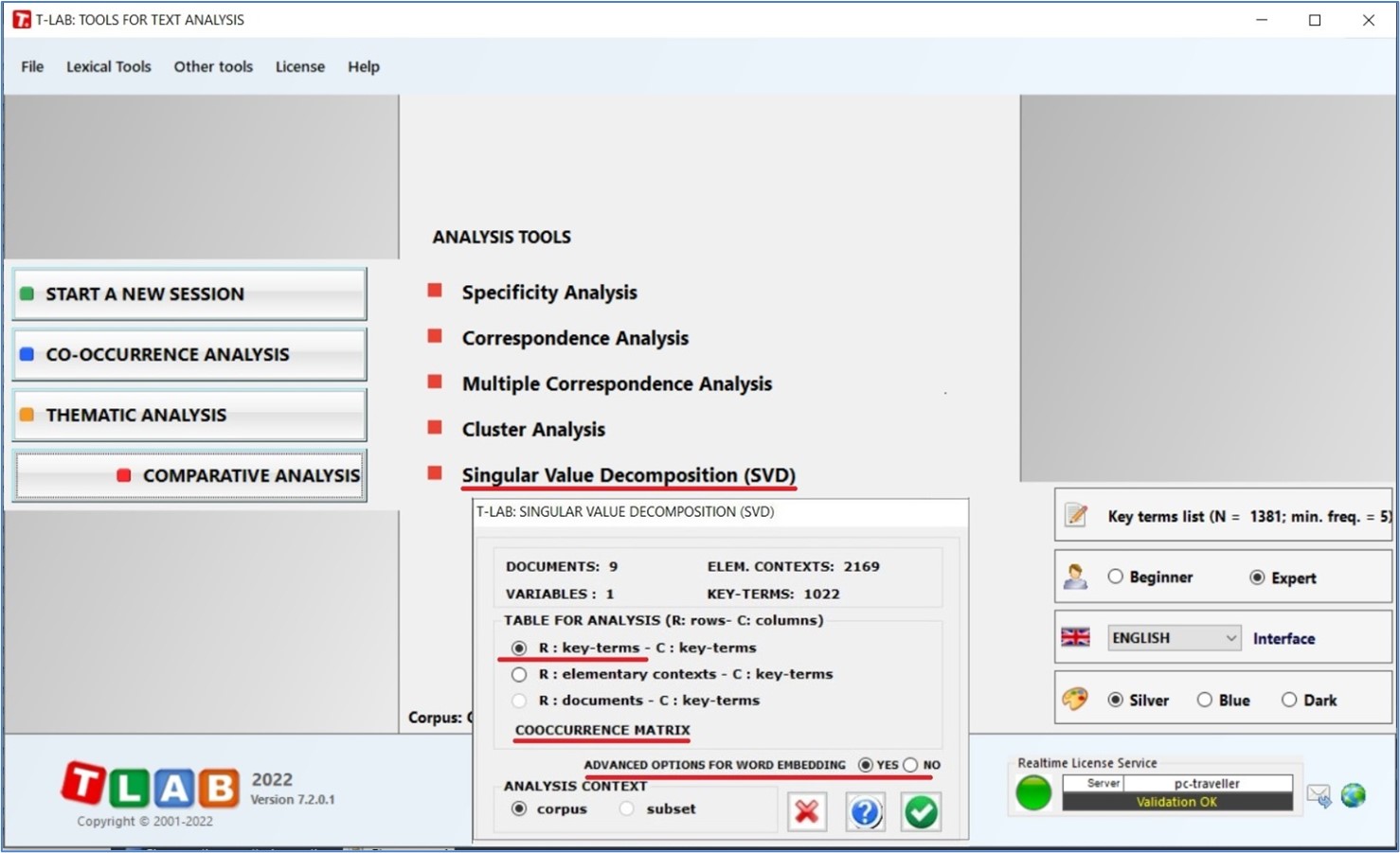Switch user mode to Beginner

point(1116,577)
